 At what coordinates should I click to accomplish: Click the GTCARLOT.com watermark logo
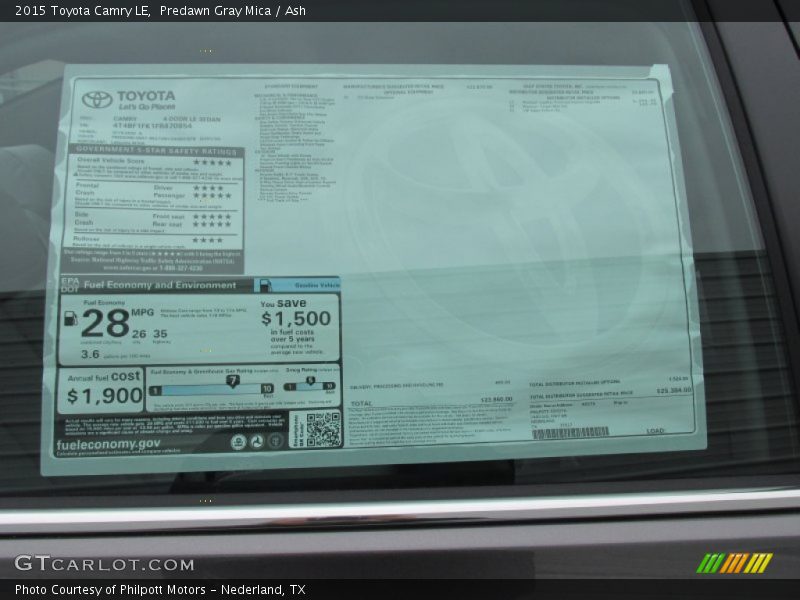click(x=104, y=563)
